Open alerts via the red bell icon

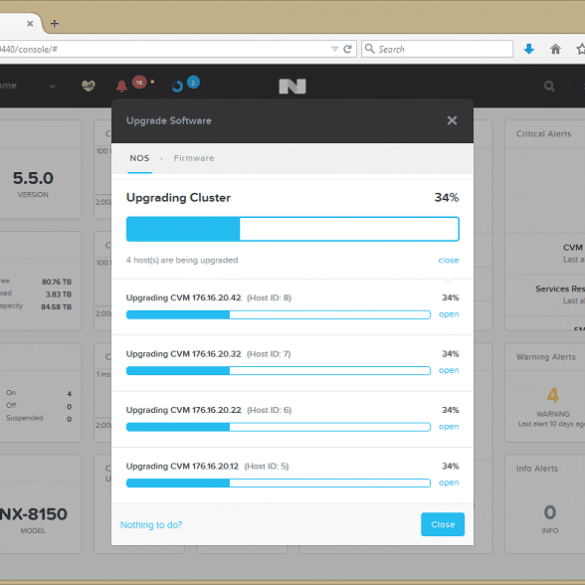point(121,86)
